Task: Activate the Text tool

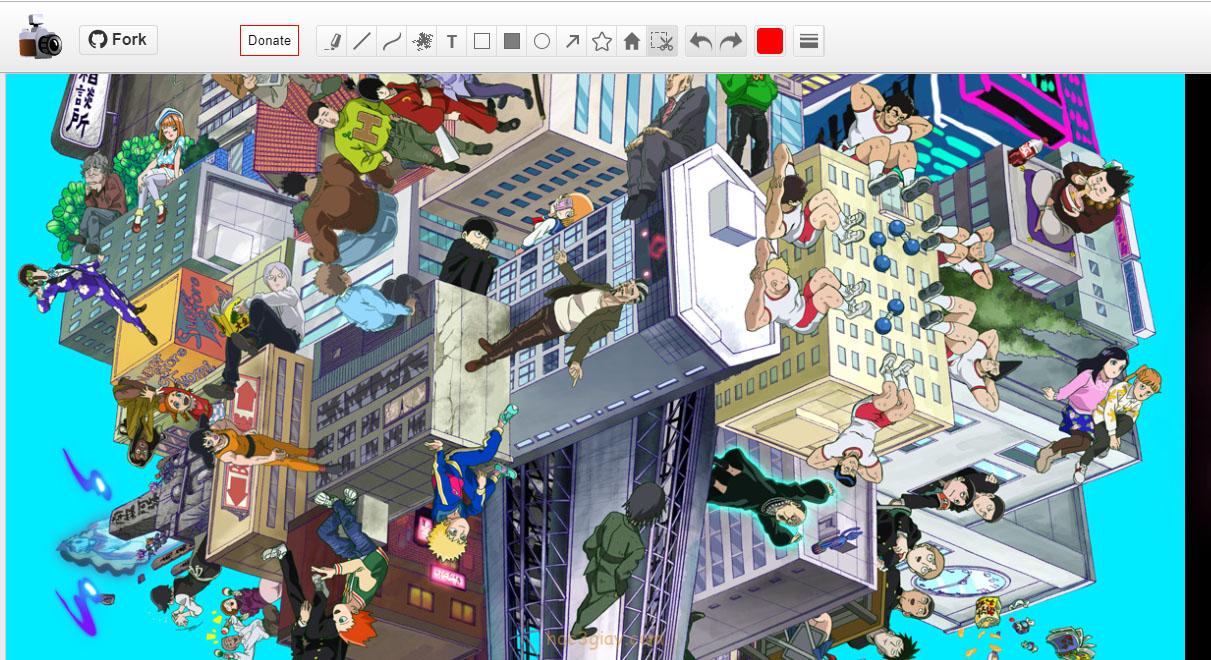Action: point(452,41)
